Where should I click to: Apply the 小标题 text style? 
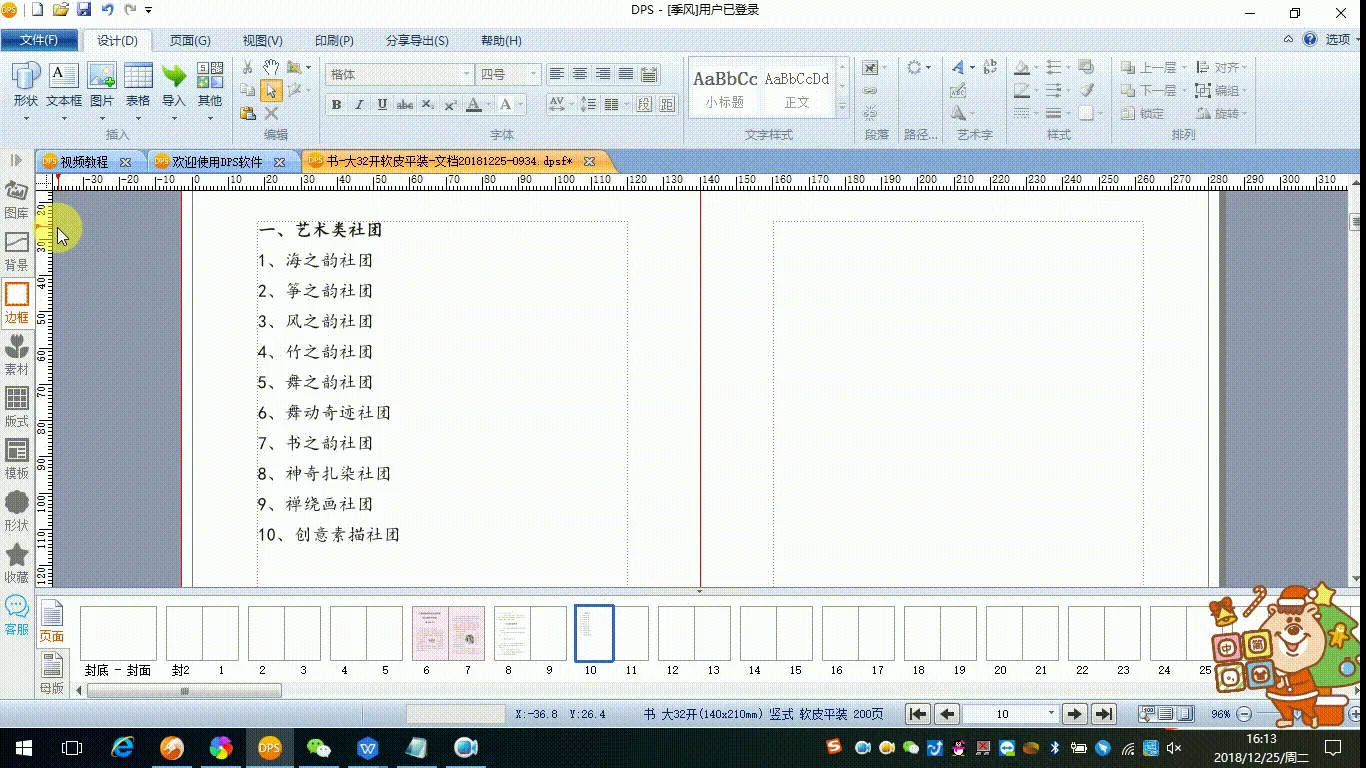click(x=725, y=88)
